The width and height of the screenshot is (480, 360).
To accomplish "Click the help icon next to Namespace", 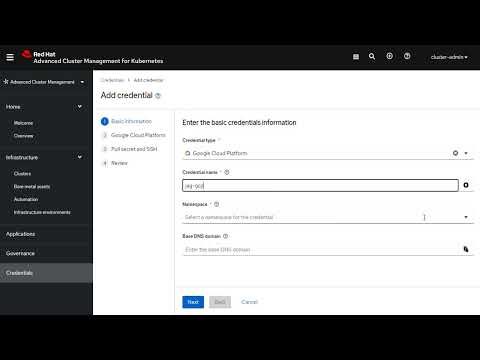I will tap(216, 204).
